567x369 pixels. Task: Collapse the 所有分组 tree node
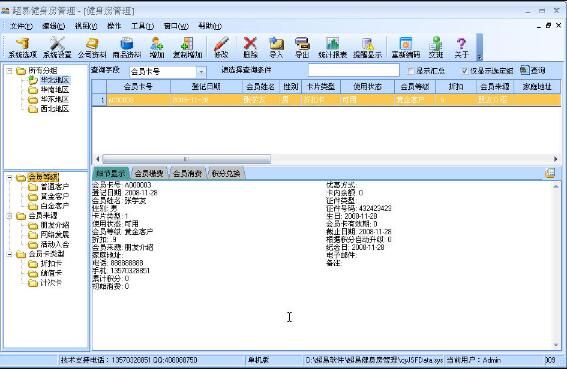click(10, 71)
